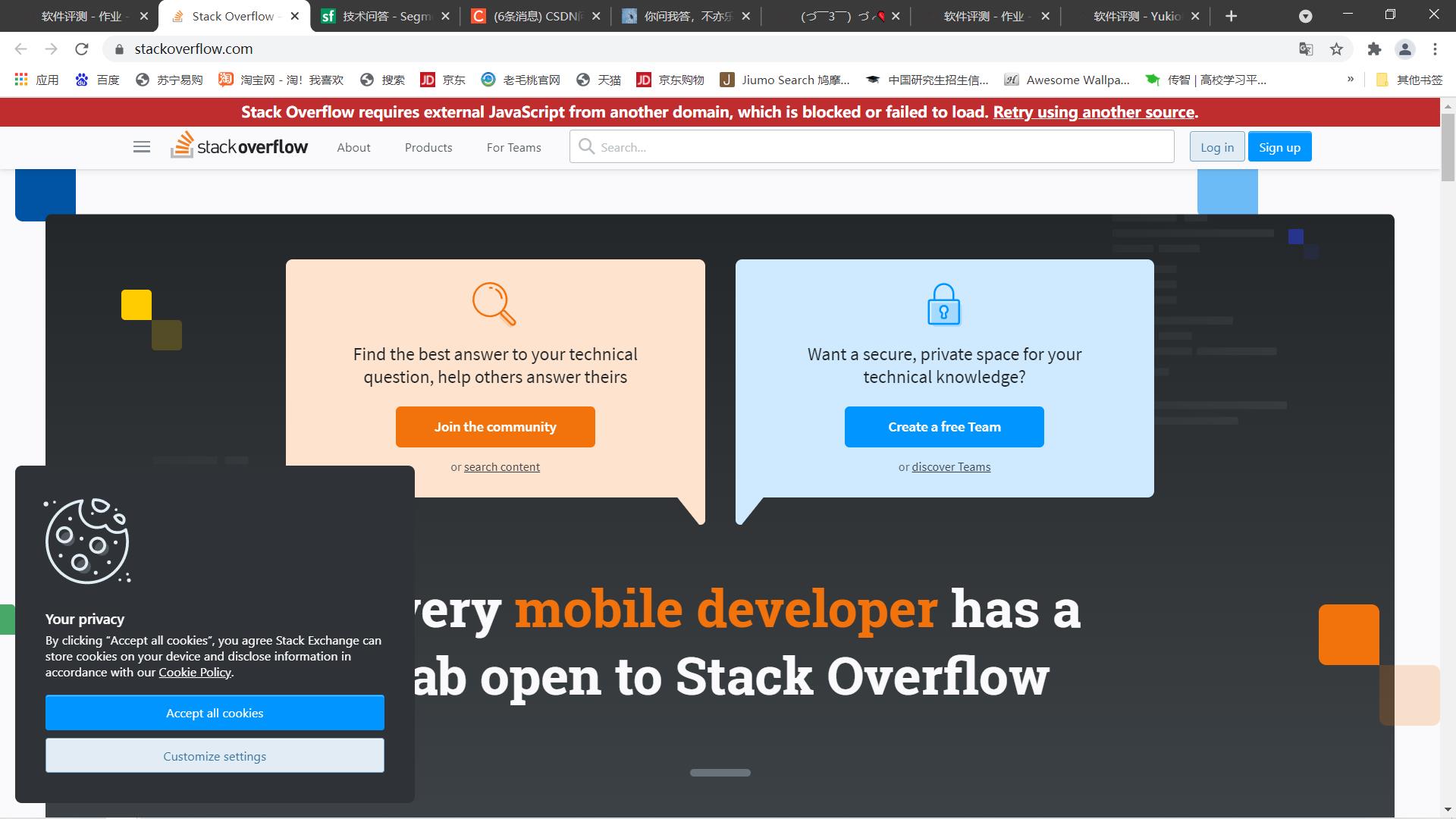The image size is (1456, 819).
Task: Click the Log in button
Action: point(1217,146)
